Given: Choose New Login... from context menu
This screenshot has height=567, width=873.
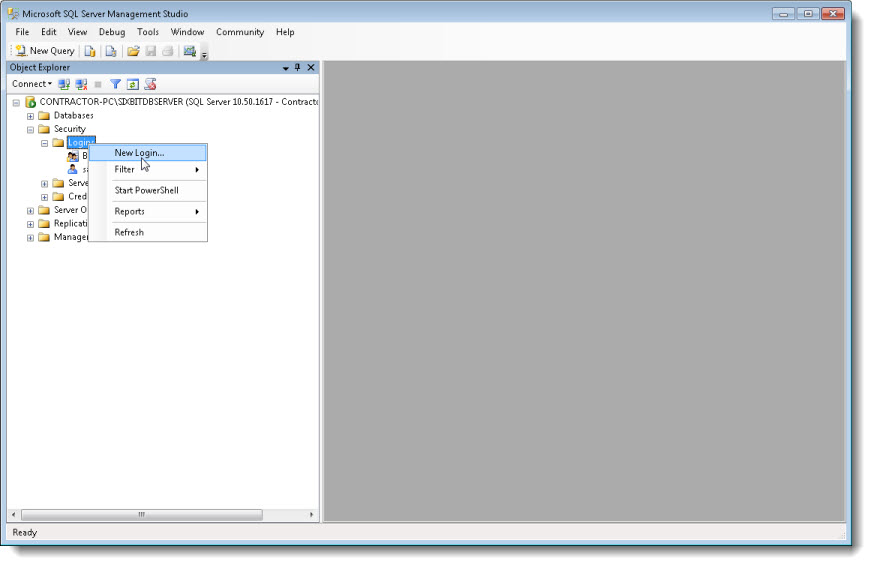Looking at the screenshot, I should pos(148,153).
